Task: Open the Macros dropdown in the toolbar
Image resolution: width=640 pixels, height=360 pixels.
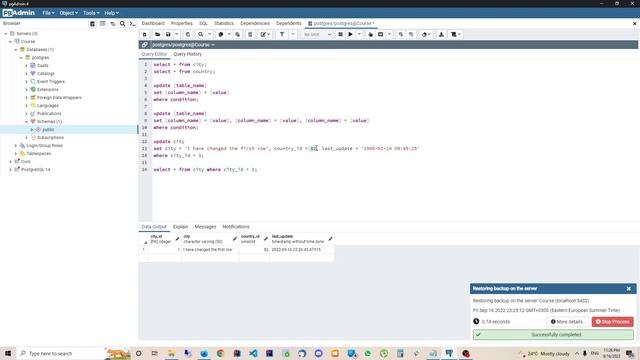Action: 455,34
